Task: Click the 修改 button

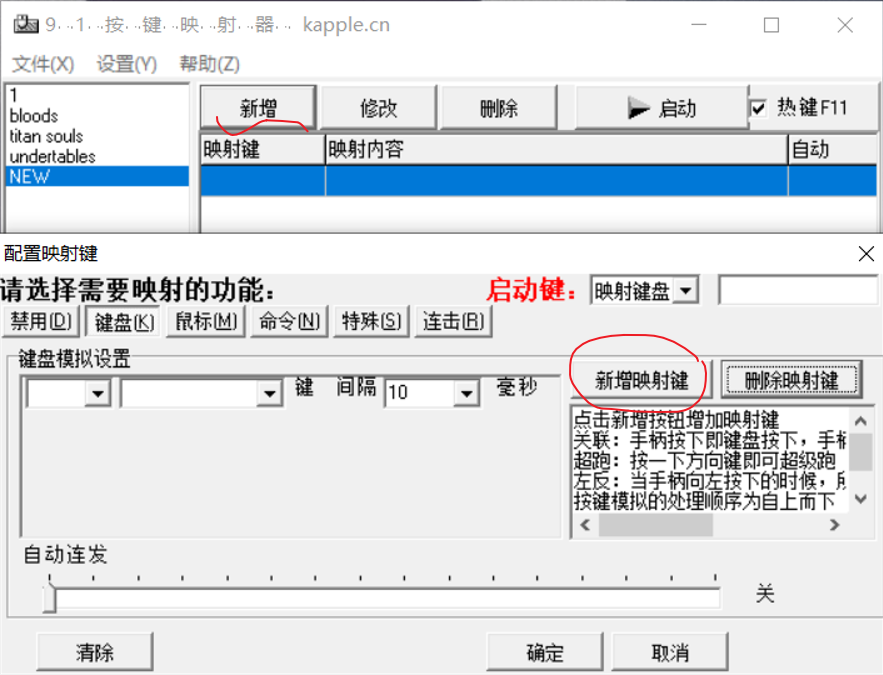Action: pyautogui.click(x=378, y=108)
